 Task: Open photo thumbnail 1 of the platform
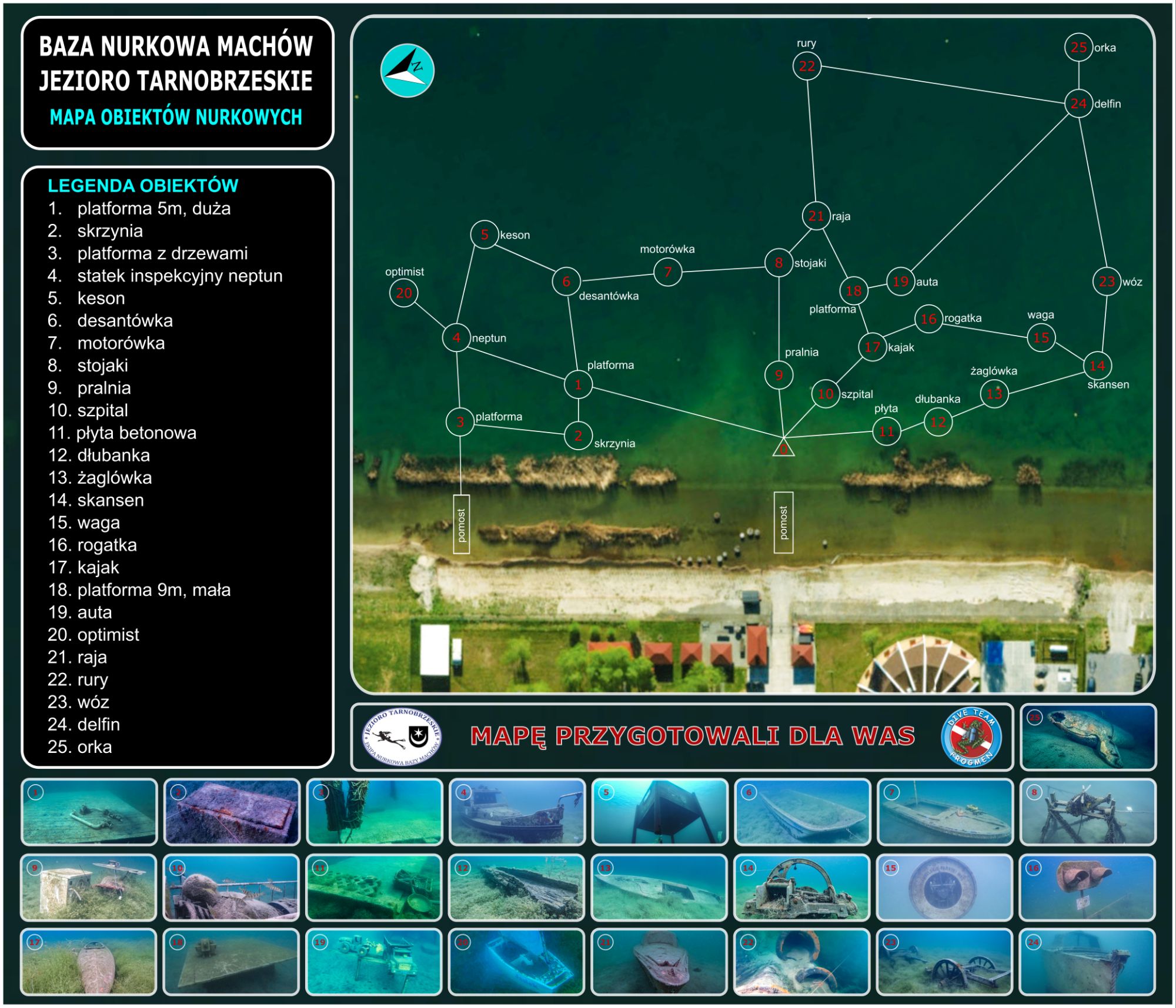pyautogui.click(x=89, y=812)
